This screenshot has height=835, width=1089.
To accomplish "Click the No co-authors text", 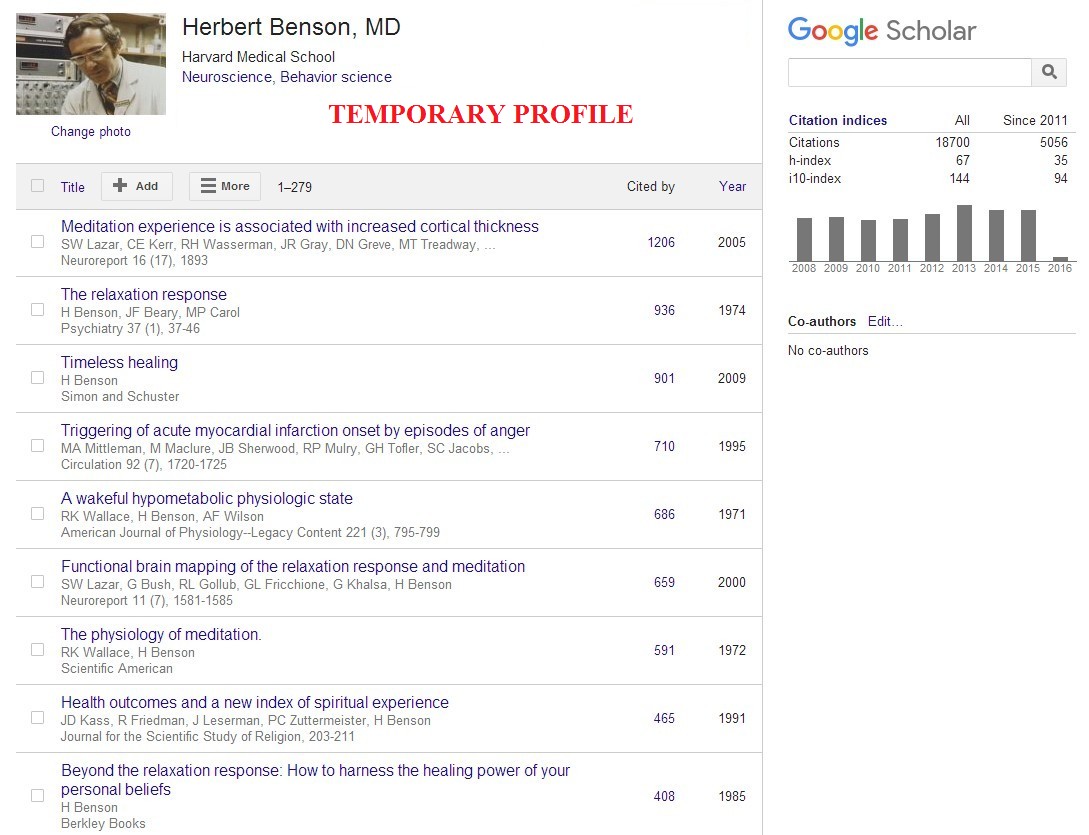I will [x=828, y=351].
